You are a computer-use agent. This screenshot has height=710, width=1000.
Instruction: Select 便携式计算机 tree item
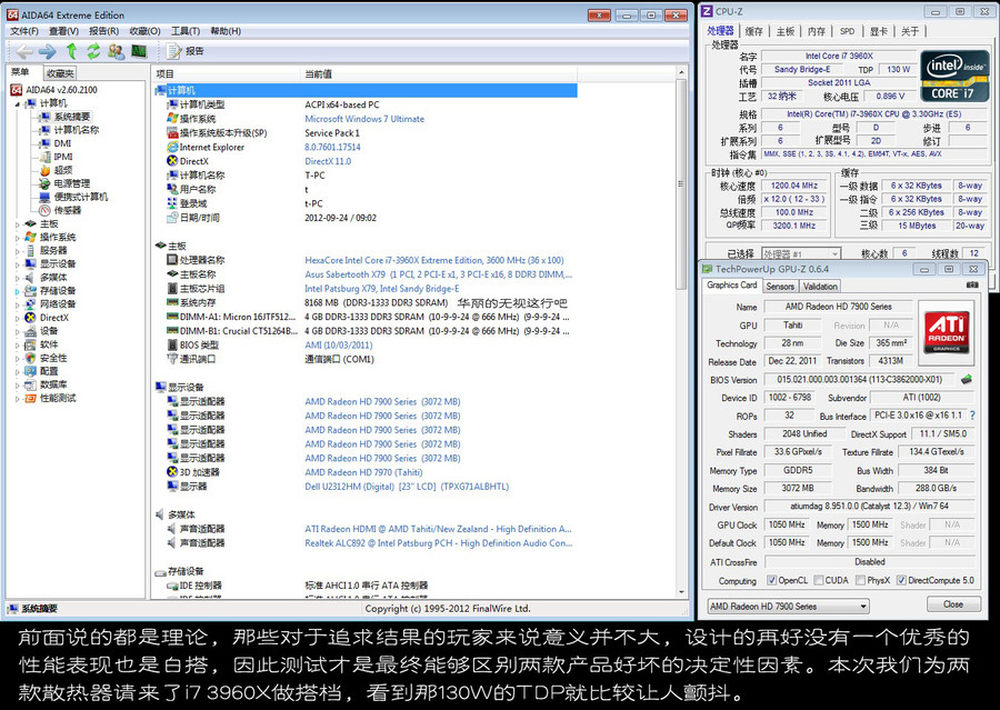[x=80, y=197]
